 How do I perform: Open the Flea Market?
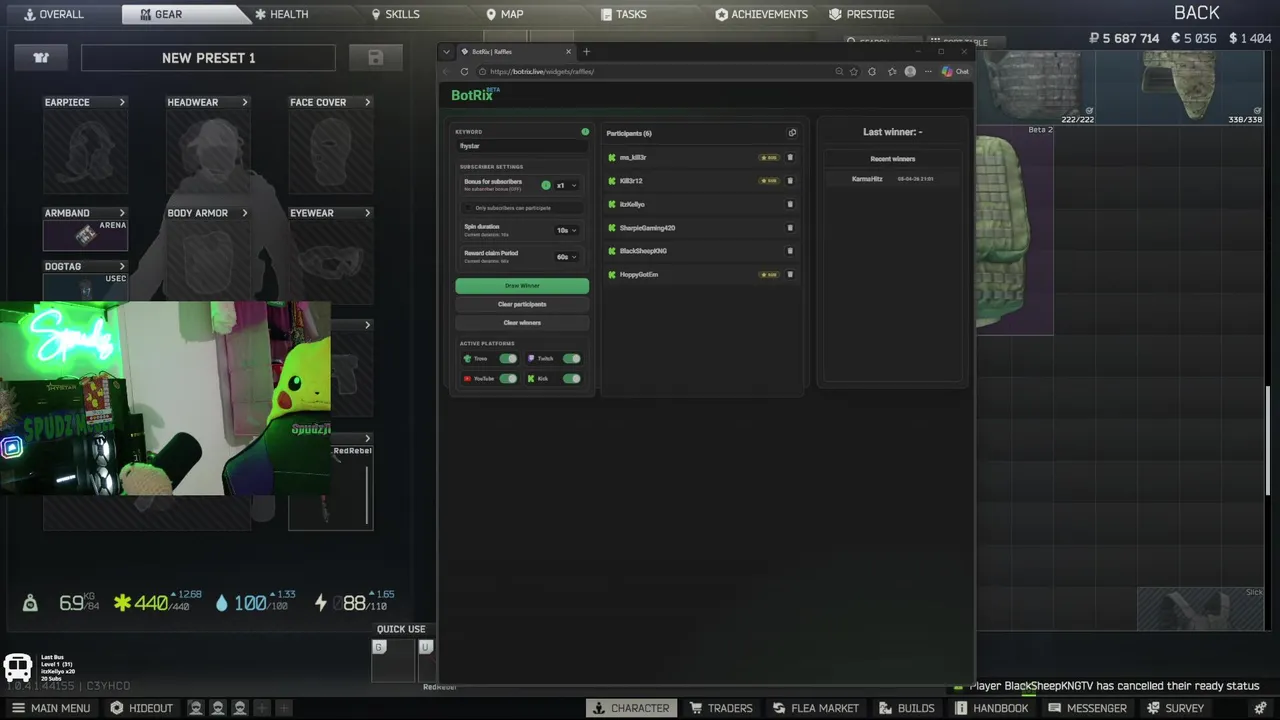pos(815,708)
